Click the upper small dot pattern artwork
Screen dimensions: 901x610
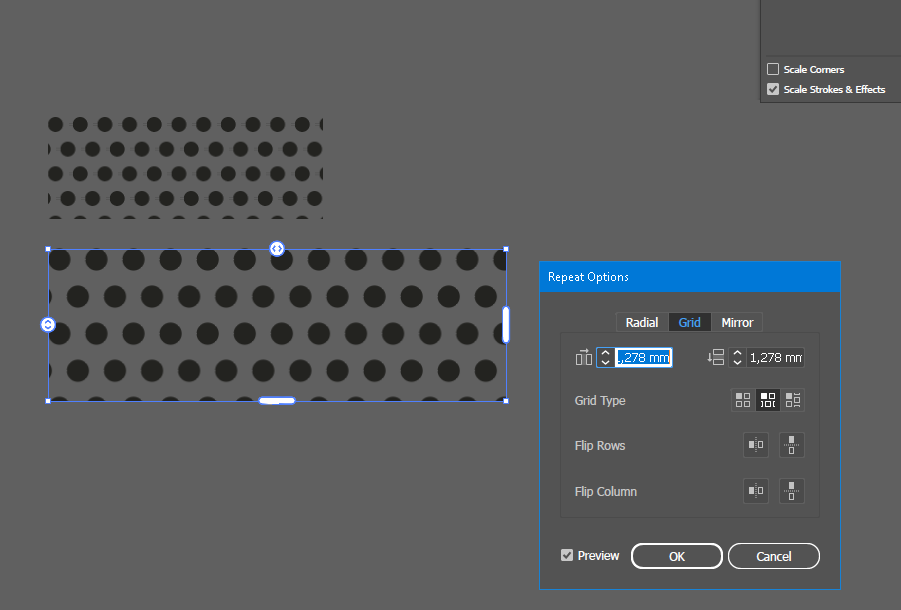185,168
